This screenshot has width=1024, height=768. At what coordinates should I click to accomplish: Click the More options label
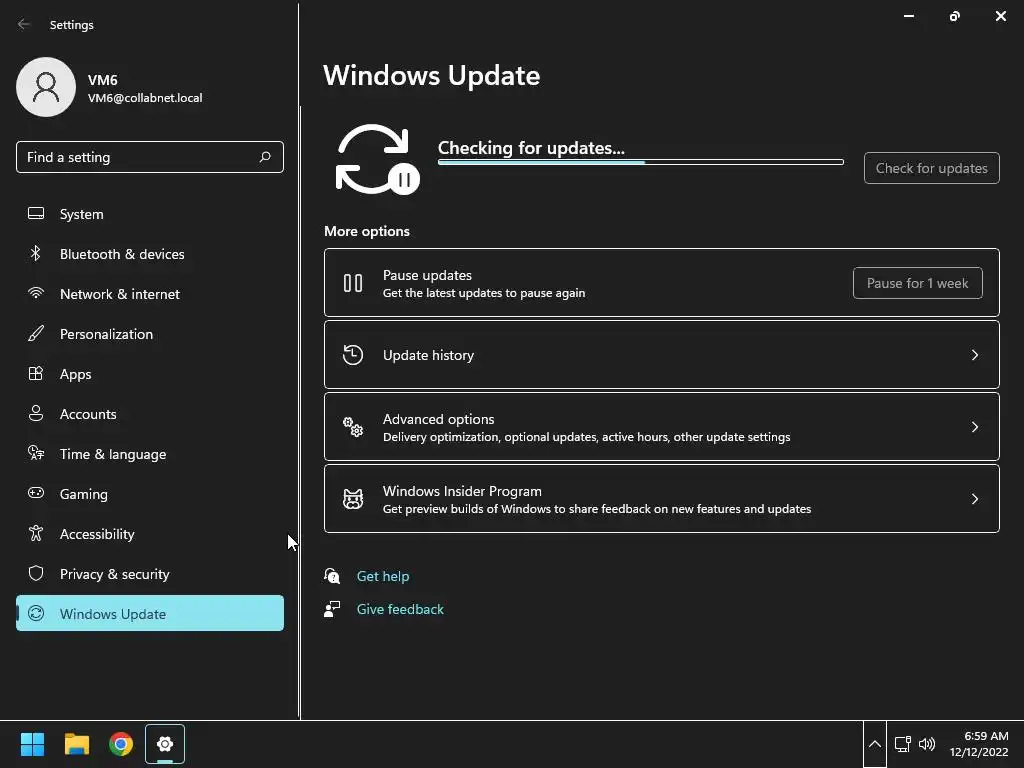[x=367, y=231]
